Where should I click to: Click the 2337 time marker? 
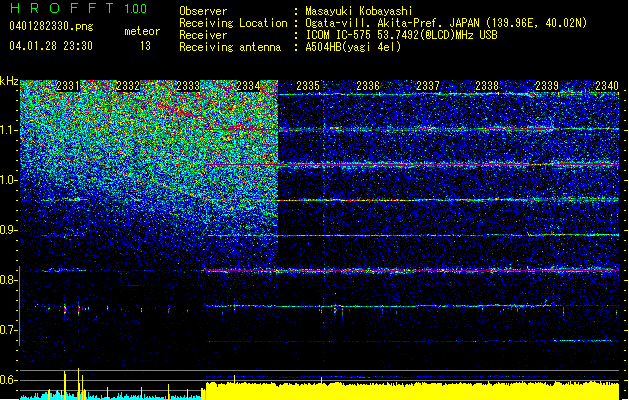pos(428,86)
